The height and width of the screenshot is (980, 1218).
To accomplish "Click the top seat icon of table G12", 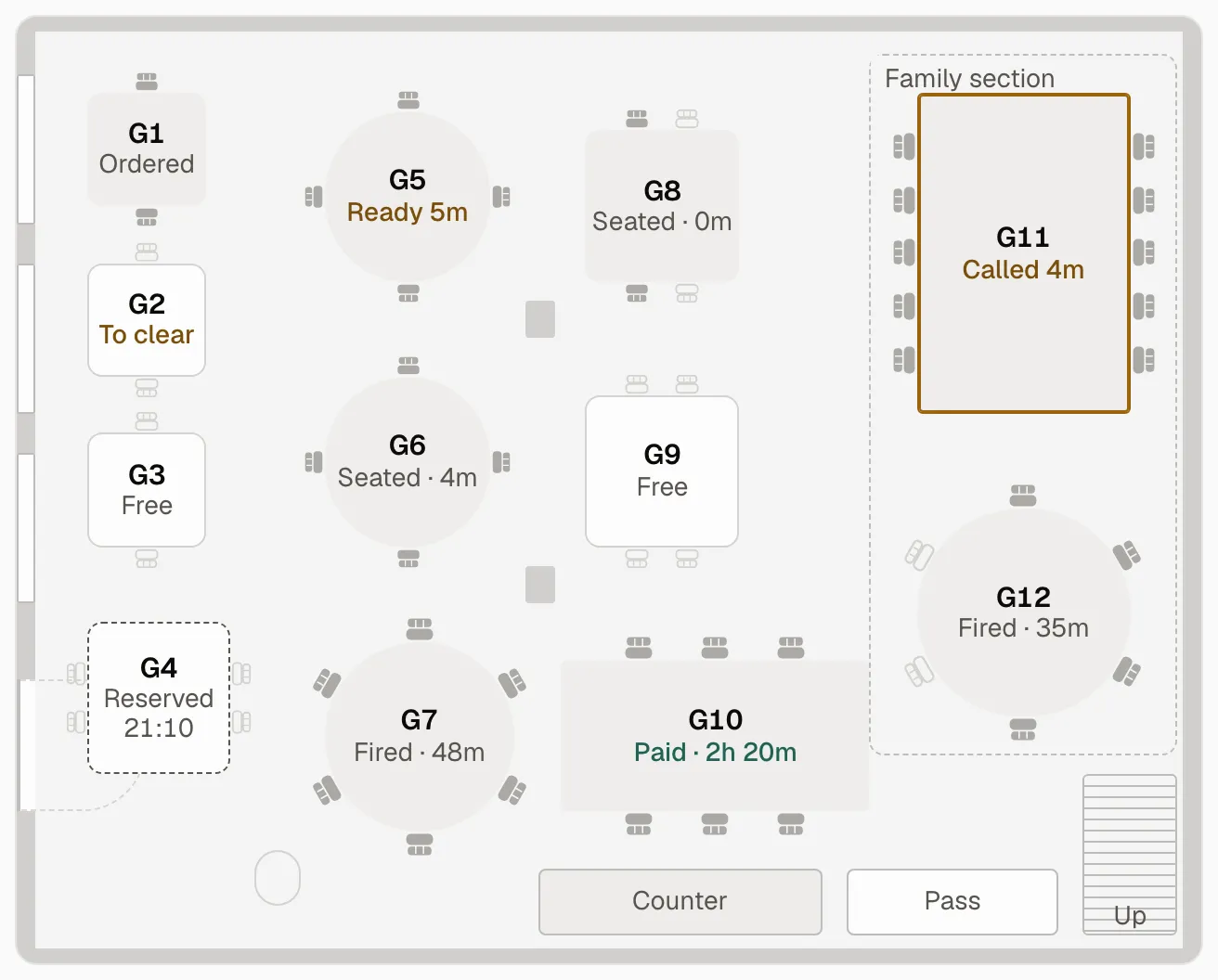I will 1023,495.
